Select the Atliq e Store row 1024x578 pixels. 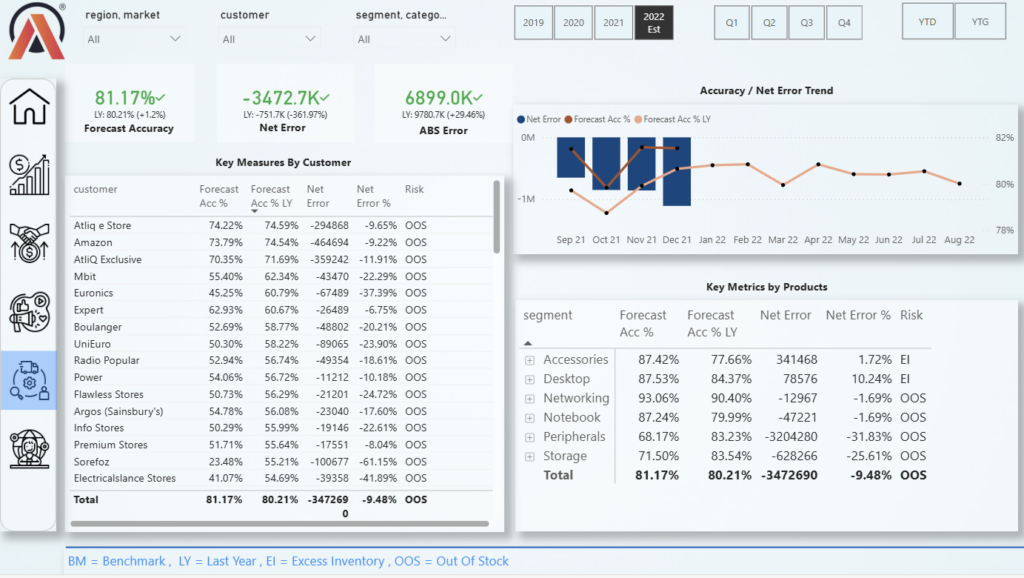[250, 225]
